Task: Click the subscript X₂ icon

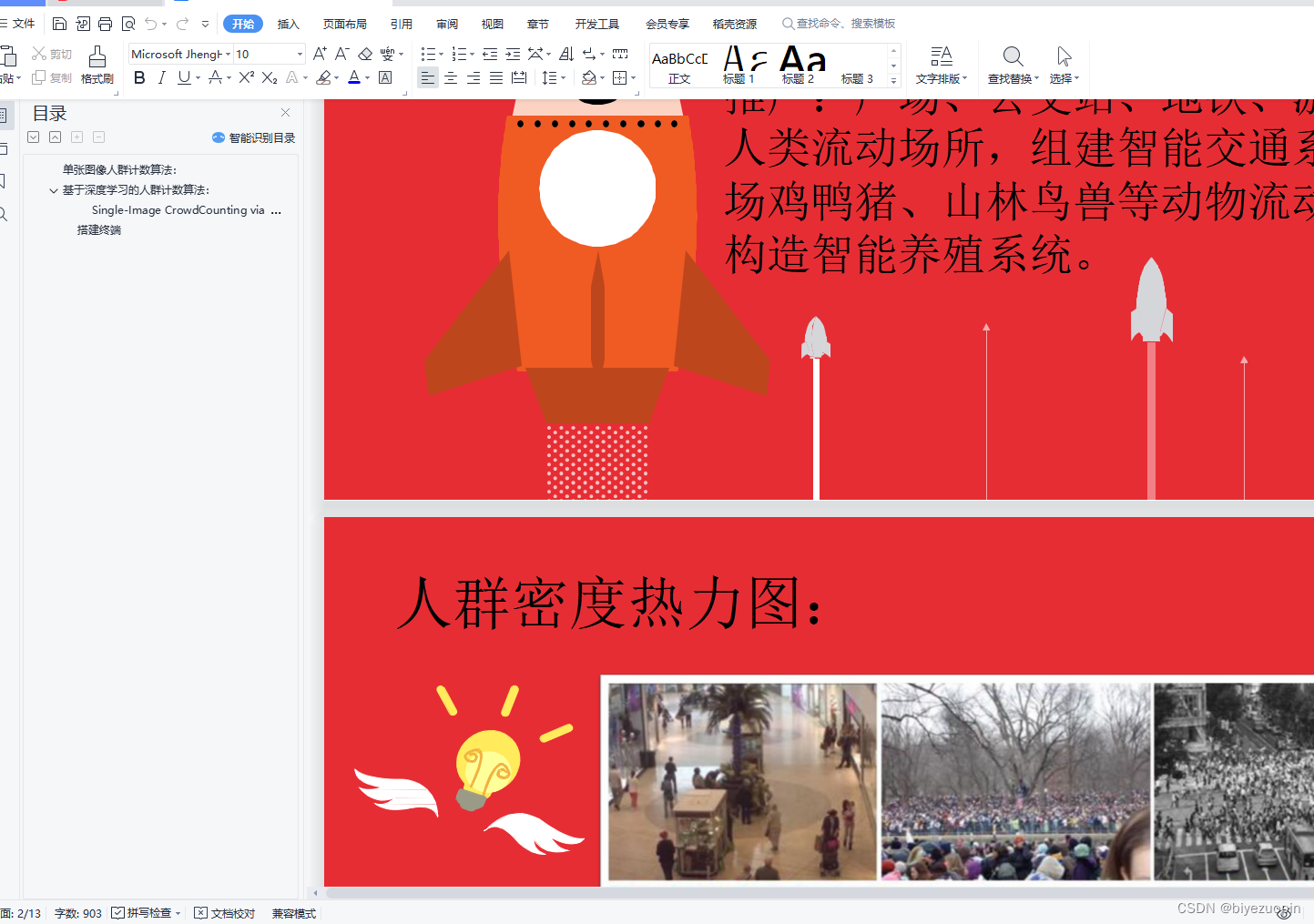Action: tap(269, 78)
